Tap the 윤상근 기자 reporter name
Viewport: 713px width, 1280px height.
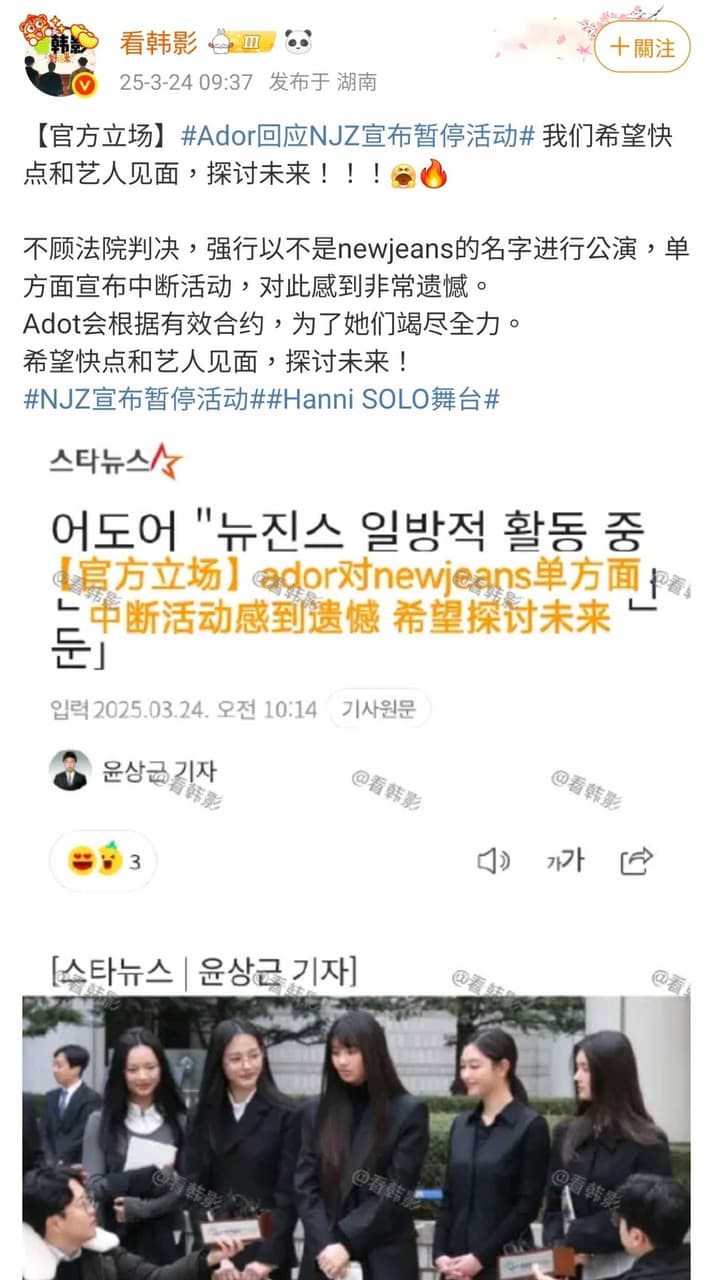[159, 771]
